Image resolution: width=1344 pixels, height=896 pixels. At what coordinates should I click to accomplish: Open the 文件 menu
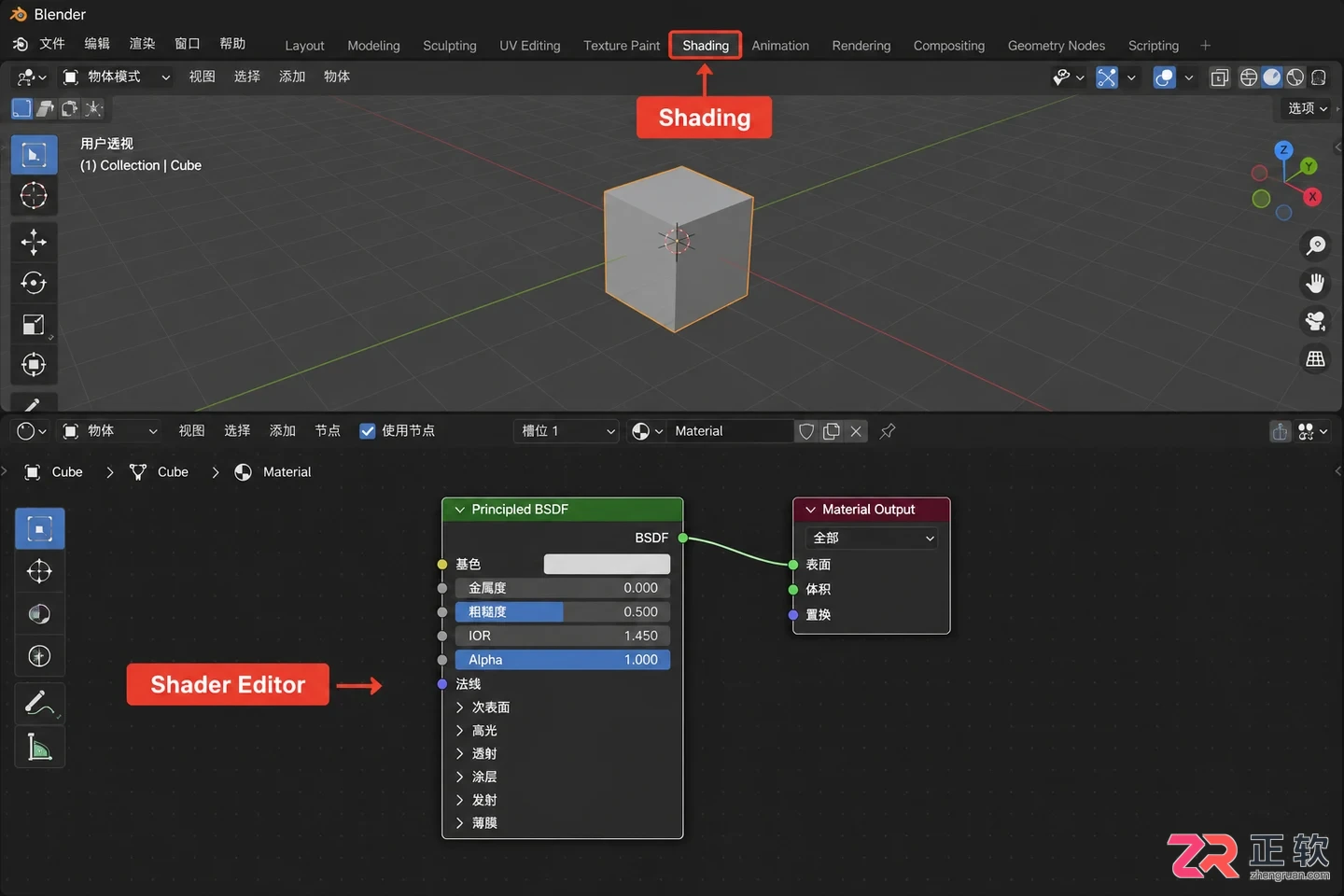pos(52,44)
